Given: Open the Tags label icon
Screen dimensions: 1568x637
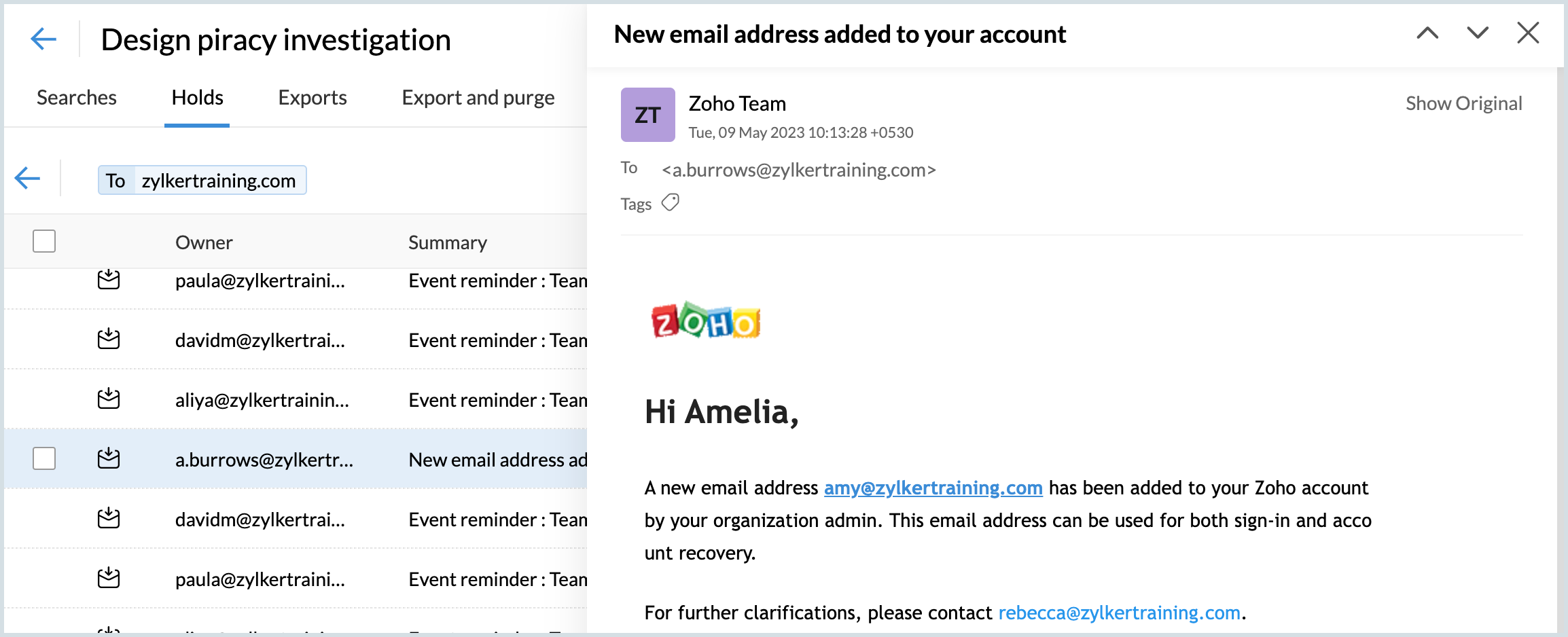Looking at the screenshot, I should (671, 202).
